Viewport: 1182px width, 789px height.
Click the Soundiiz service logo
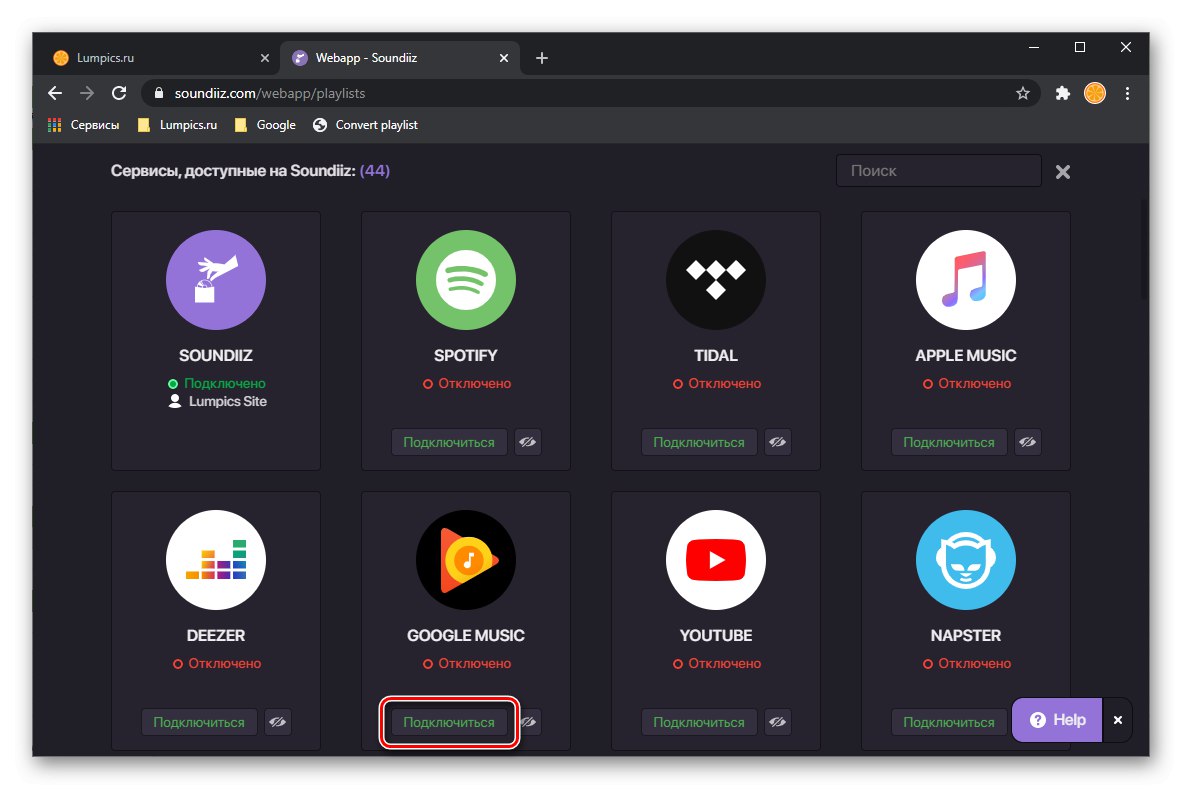(x=216, y=280)
